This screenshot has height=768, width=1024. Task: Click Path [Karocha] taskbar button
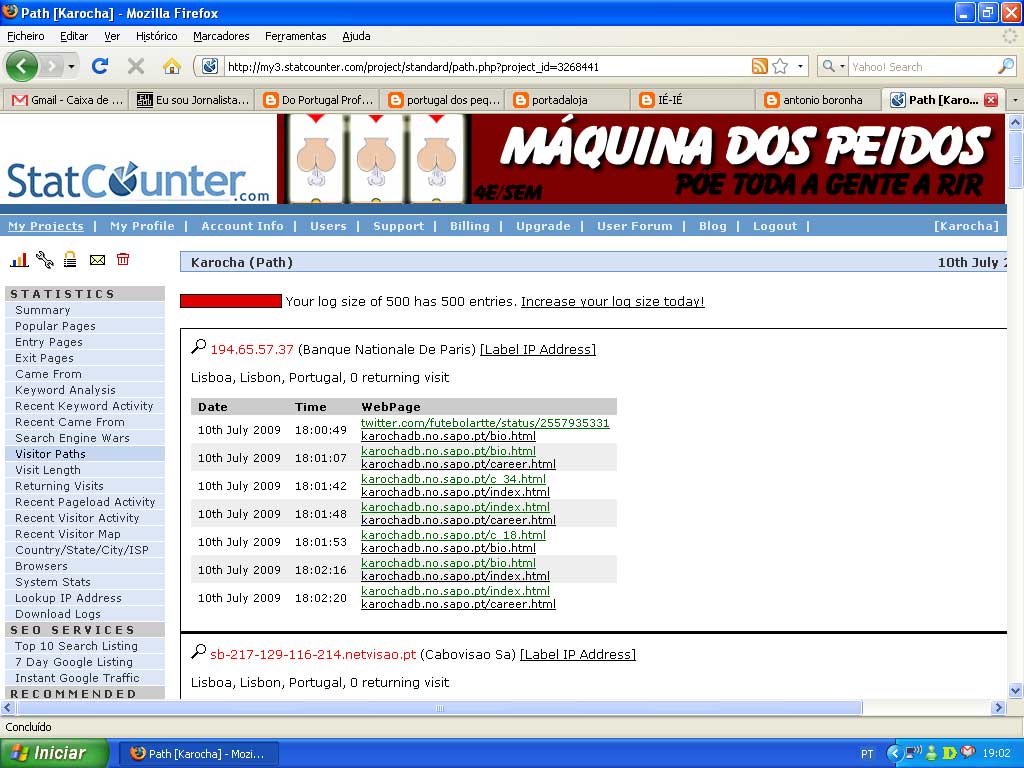click(199, 754)
